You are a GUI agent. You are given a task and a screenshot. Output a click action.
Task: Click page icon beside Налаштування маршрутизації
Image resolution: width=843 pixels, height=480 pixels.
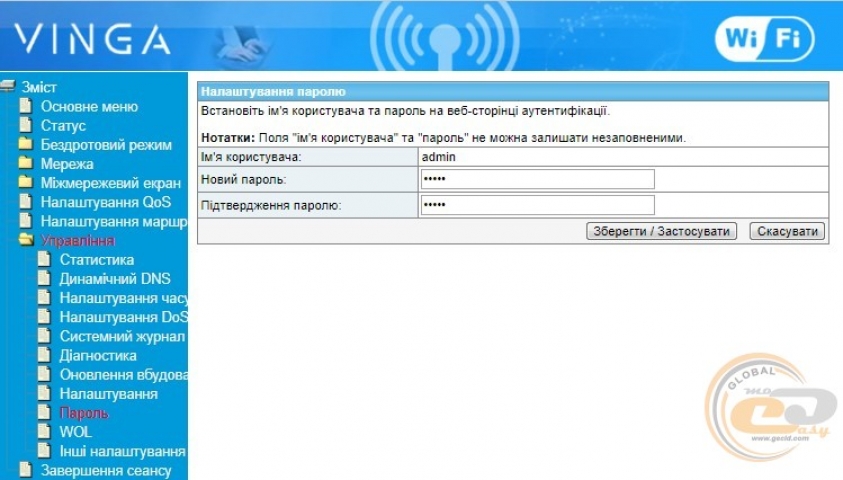[26, 220]
